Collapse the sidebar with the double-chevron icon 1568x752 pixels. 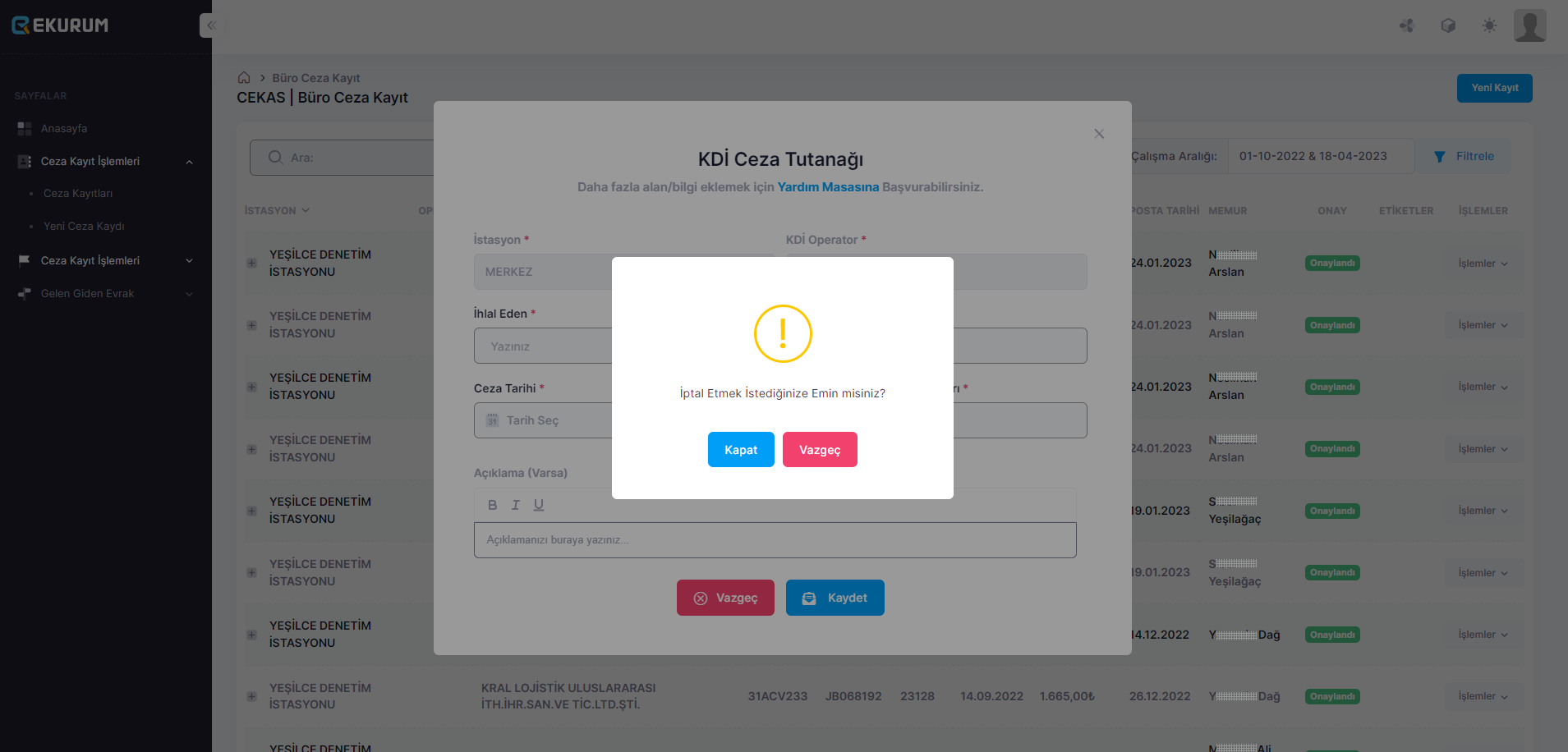pyautogui.click(x=211, y=25)
